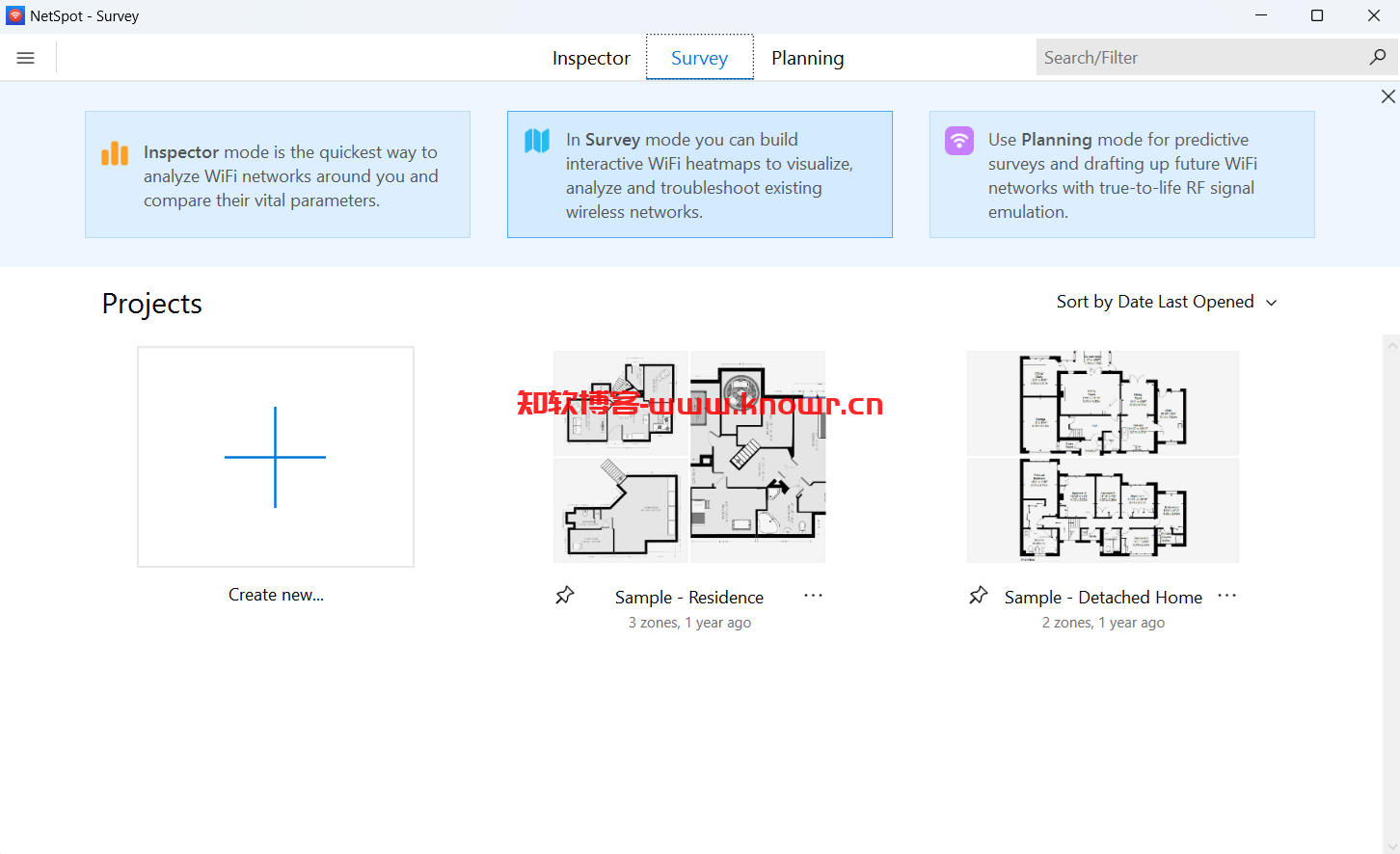Close the mode info banner
The height and width of the screenshot is (854, 1400).
(x=1387, y=96)
